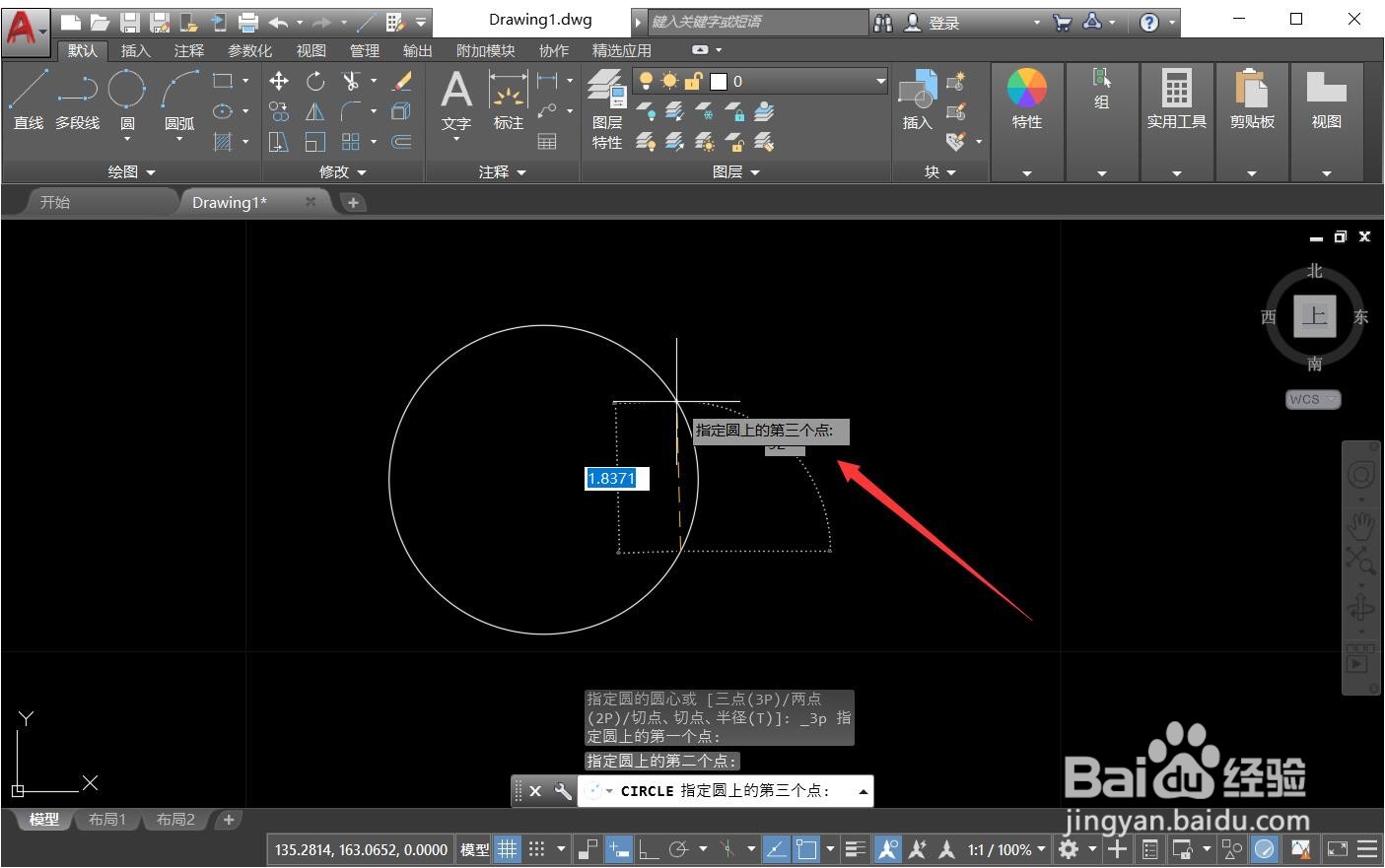Select the 直线 (Line) tool
Image resolution: width=1385 pixels, height=868 pixels.
click(29, 100)
